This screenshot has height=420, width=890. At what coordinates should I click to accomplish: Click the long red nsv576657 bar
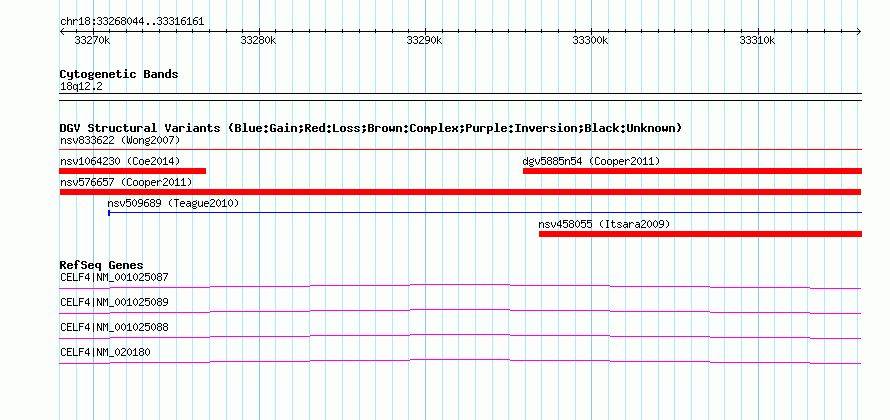[460, 192]
